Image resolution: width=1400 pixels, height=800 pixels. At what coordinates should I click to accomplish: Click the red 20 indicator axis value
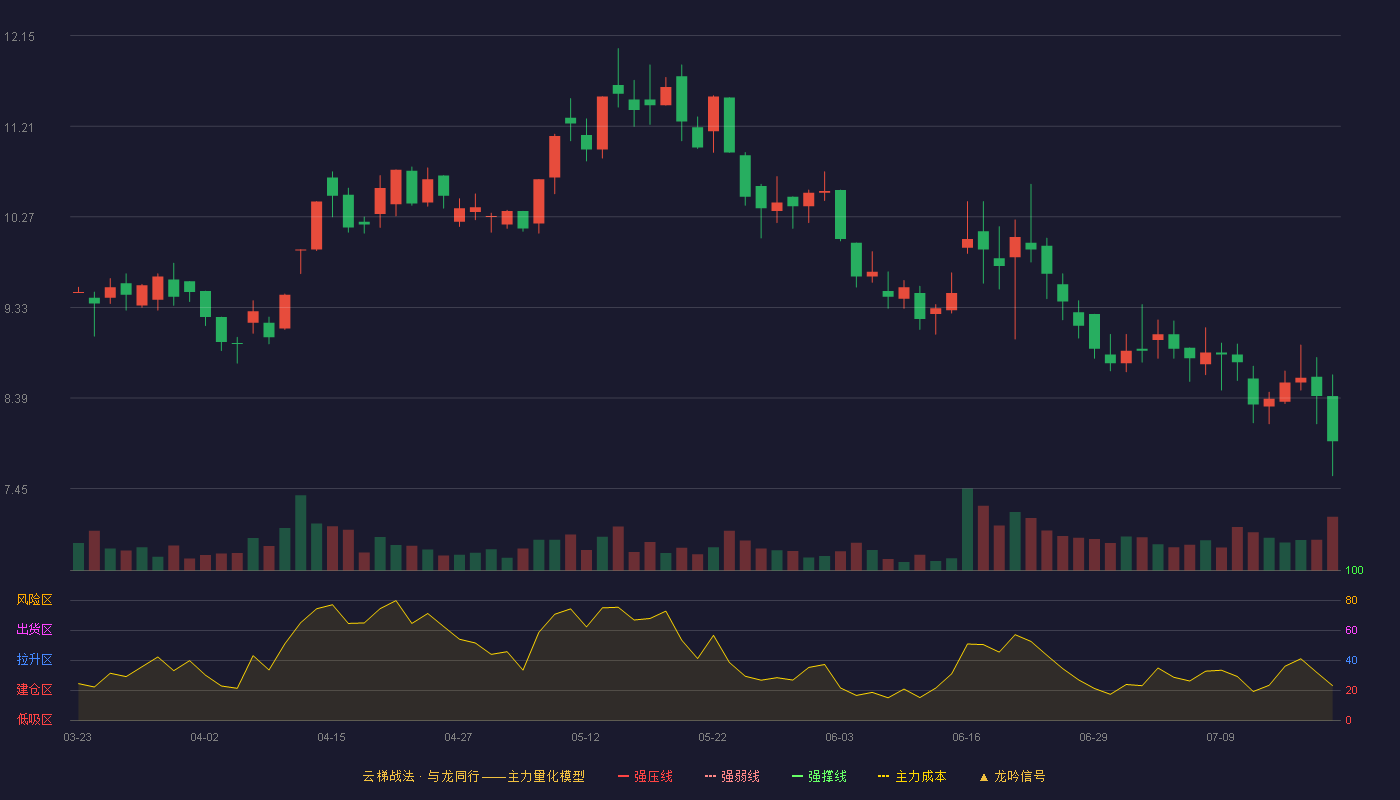[x=1351, y=690]
